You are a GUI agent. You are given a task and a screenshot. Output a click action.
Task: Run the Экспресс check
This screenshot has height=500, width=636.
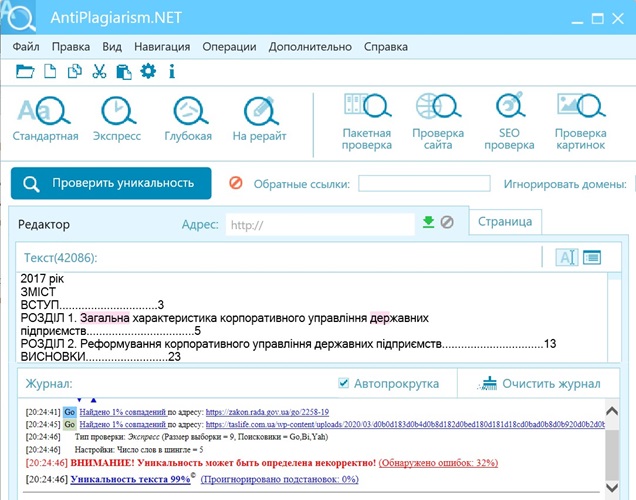pos(118,119)
